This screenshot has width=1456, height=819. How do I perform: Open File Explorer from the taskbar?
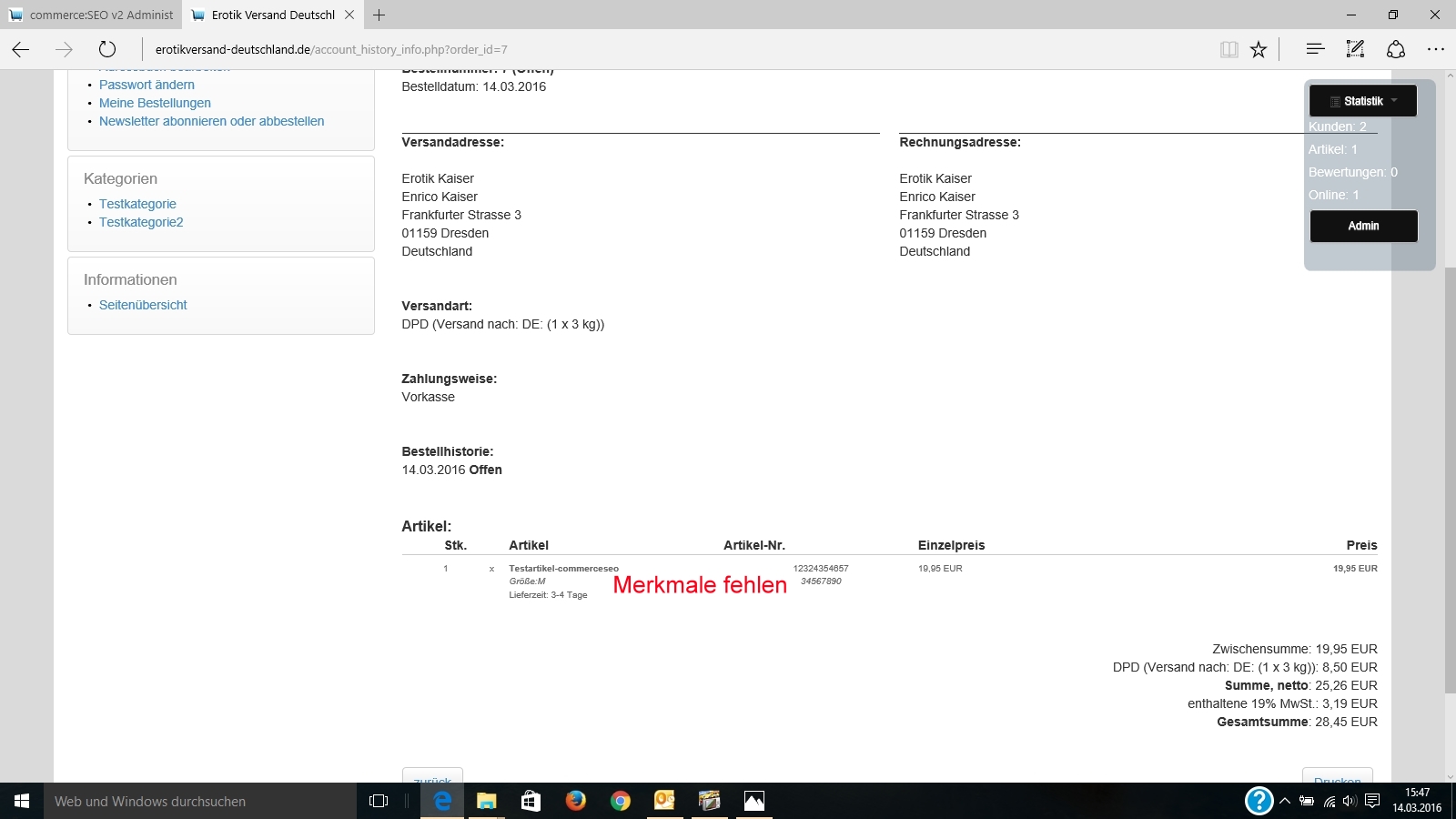(487, 801)
